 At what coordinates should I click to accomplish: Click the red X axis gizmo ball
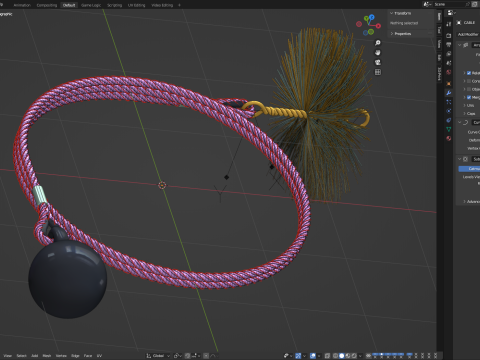click(x=379, y=26)
